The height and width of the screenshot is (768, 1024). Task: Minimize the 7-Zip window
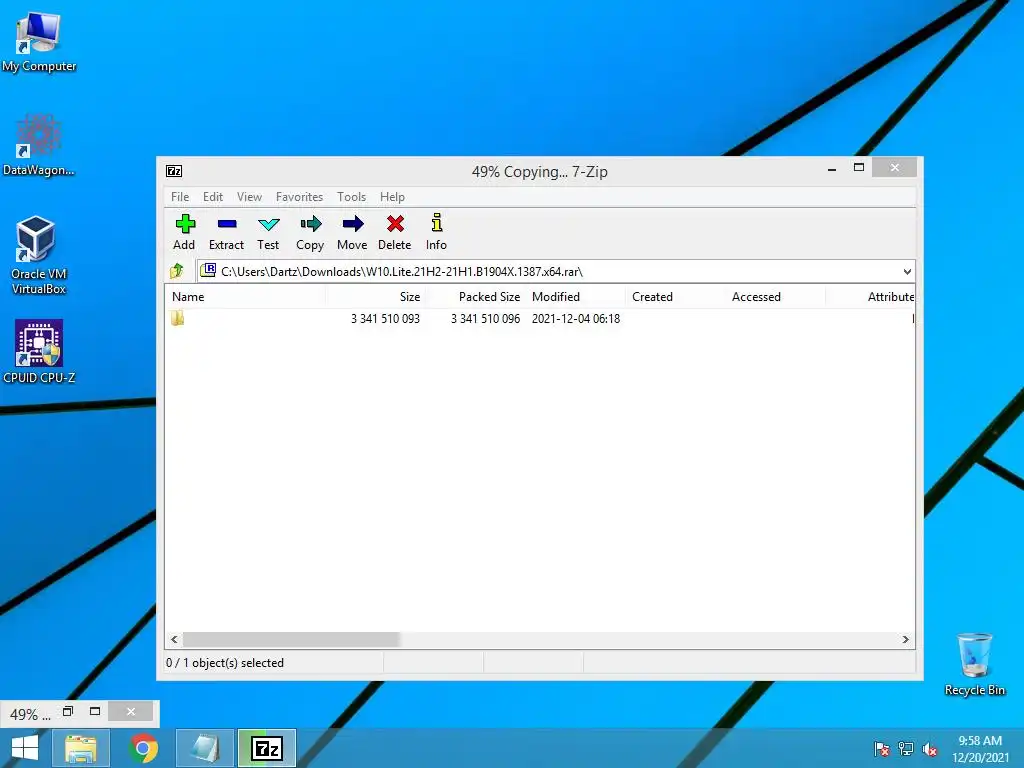coord(832,168)
